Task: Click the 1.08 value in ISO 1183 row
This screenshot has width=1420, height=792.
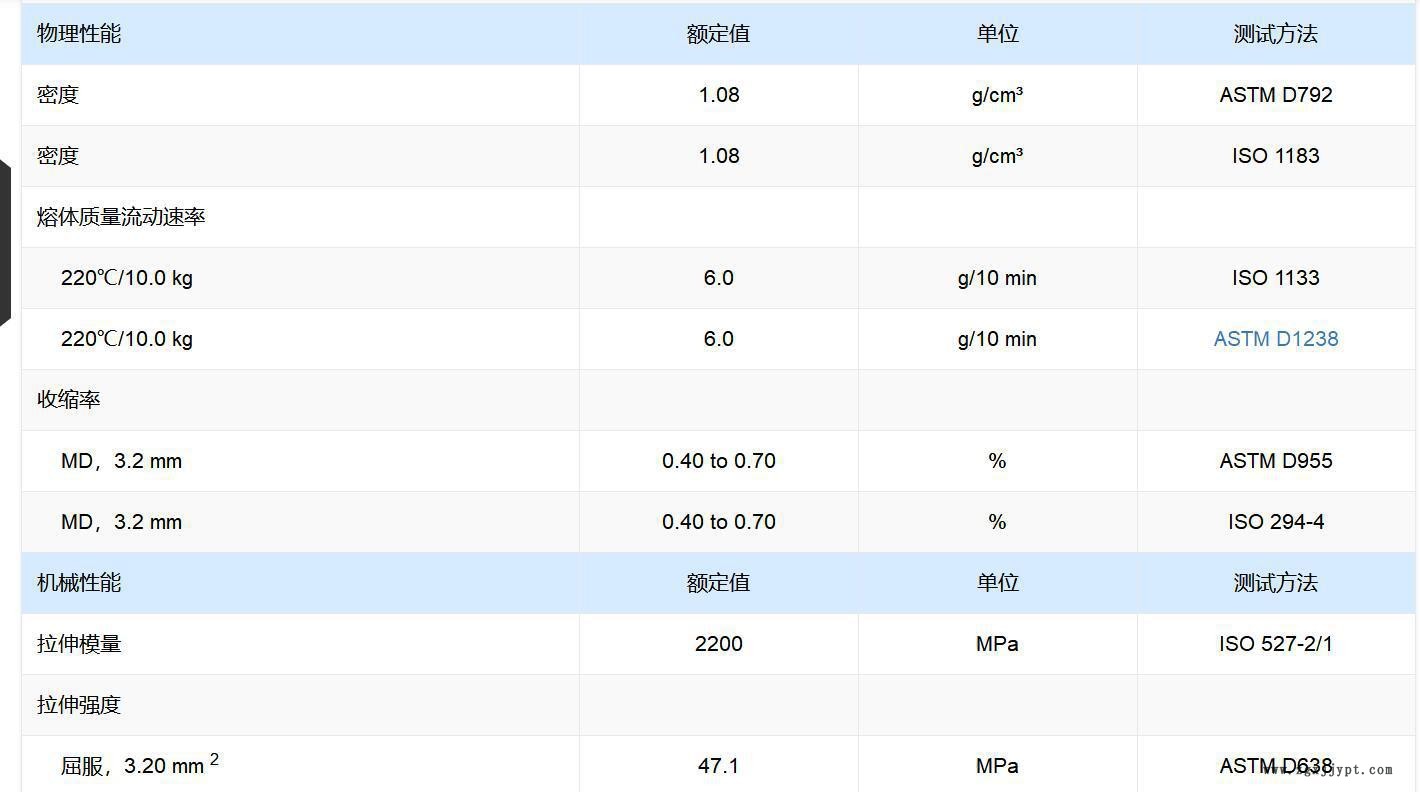Action: point(718,156)
